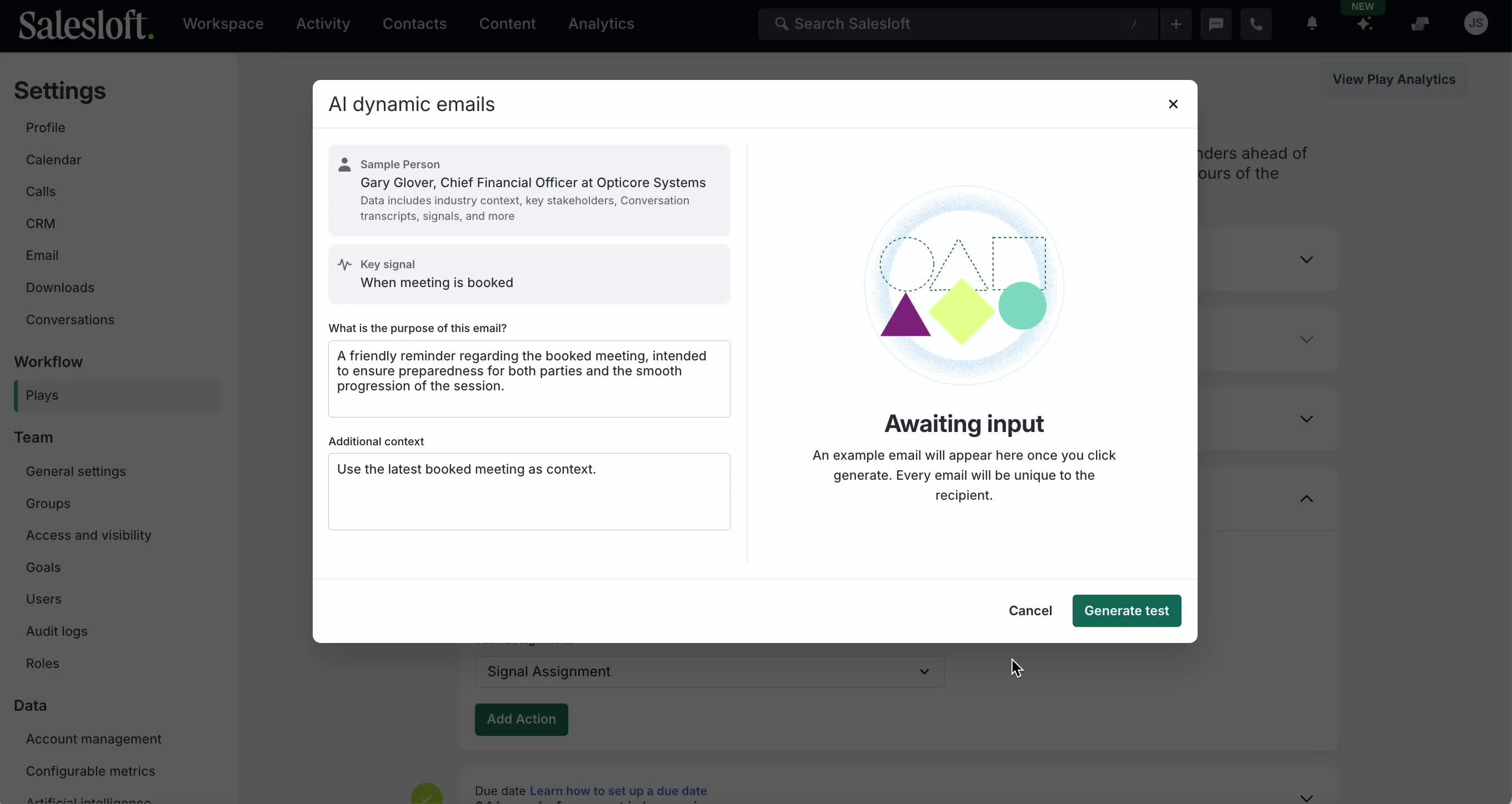The width and height of the screenshot is (1512, 804).
Task: Open the Content menu
Action: pyautogui.click(x=507, y=23)
